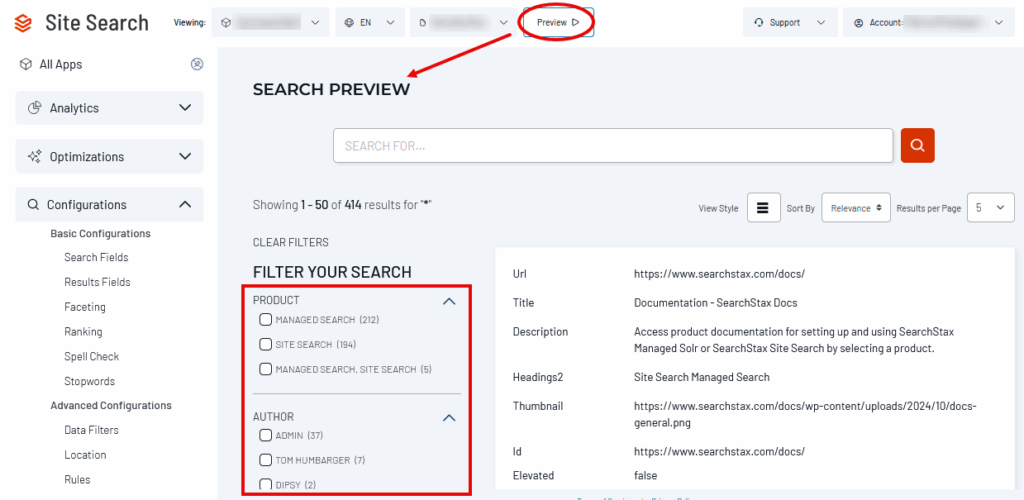Open the Search Fields configuration
Image resolution: width=1024 pixels, height=500 pixels.
coord(96,257)
